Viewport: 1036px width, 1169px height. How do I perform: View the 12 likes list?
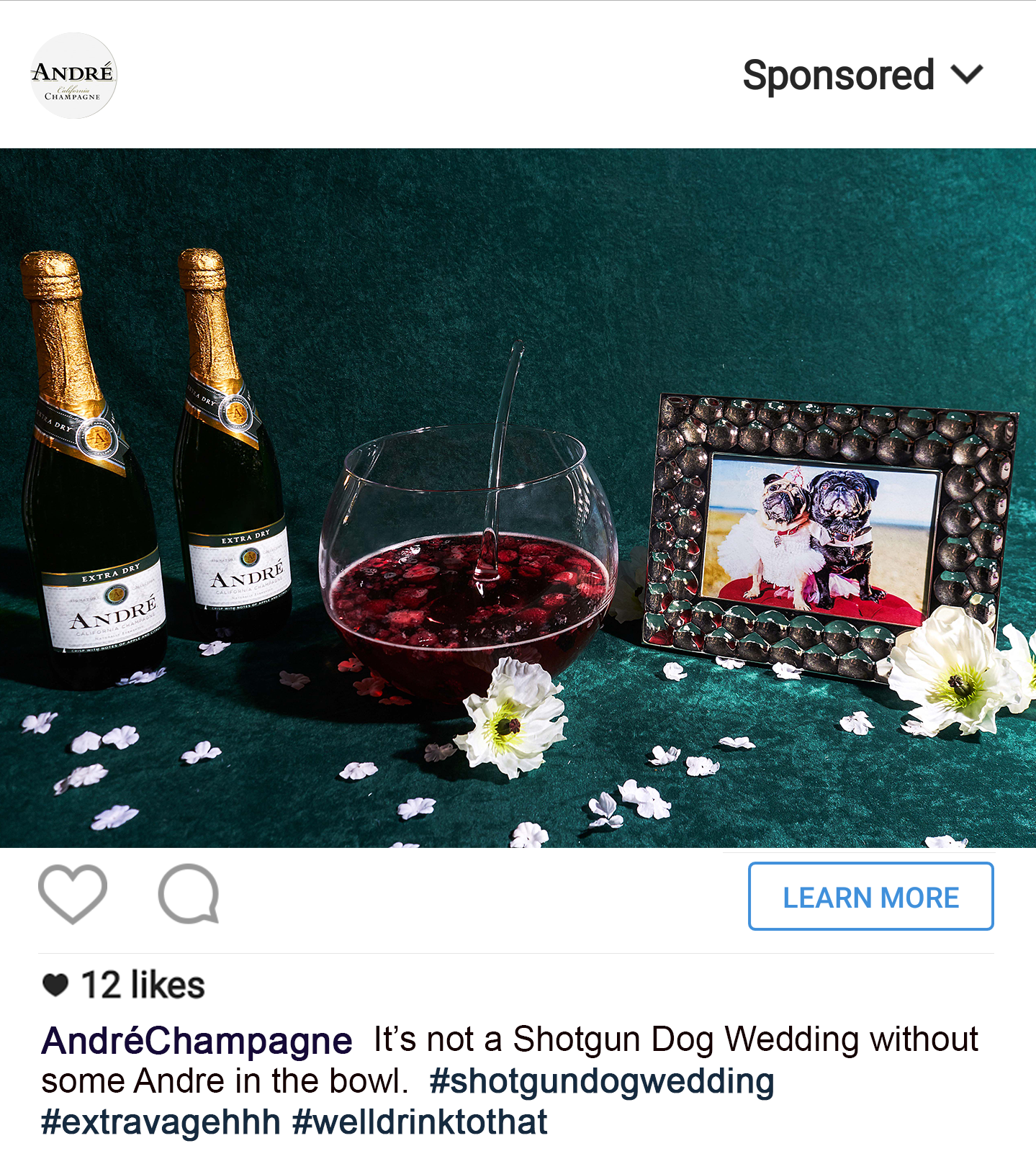143,985
